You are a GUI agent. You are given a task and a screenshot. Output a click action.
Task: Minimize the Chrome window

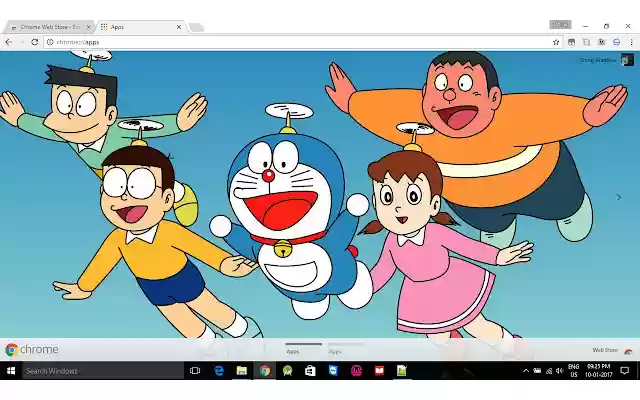[585, 26]
